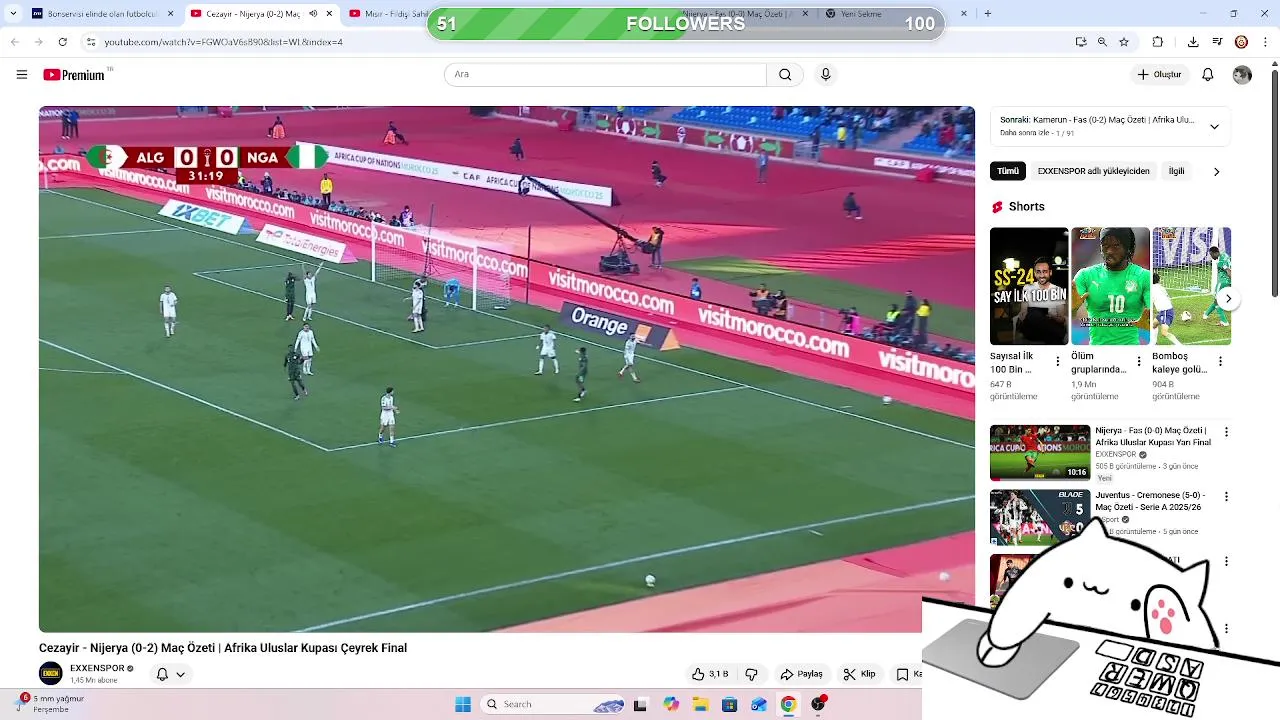The height and width of the screenshot is (720, 1280).
Task: Open options for 'Juventus - Cremonese' video
Action: pos(1226,497)
